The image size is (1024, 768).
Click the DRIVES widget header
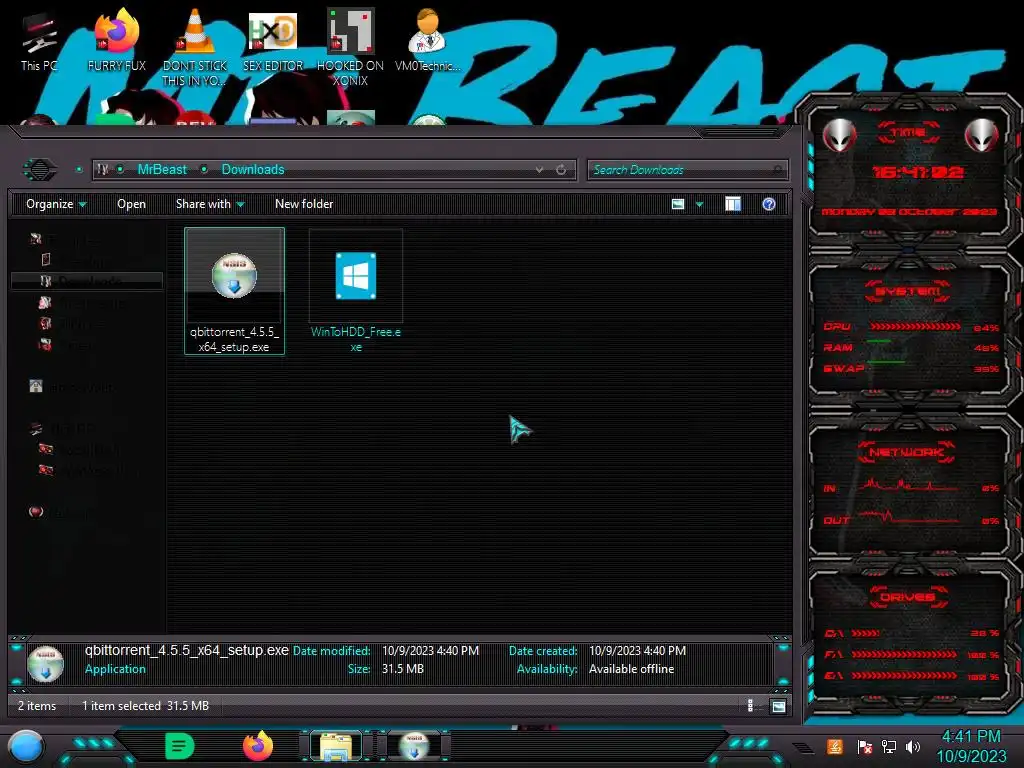(x=907, y=597)
